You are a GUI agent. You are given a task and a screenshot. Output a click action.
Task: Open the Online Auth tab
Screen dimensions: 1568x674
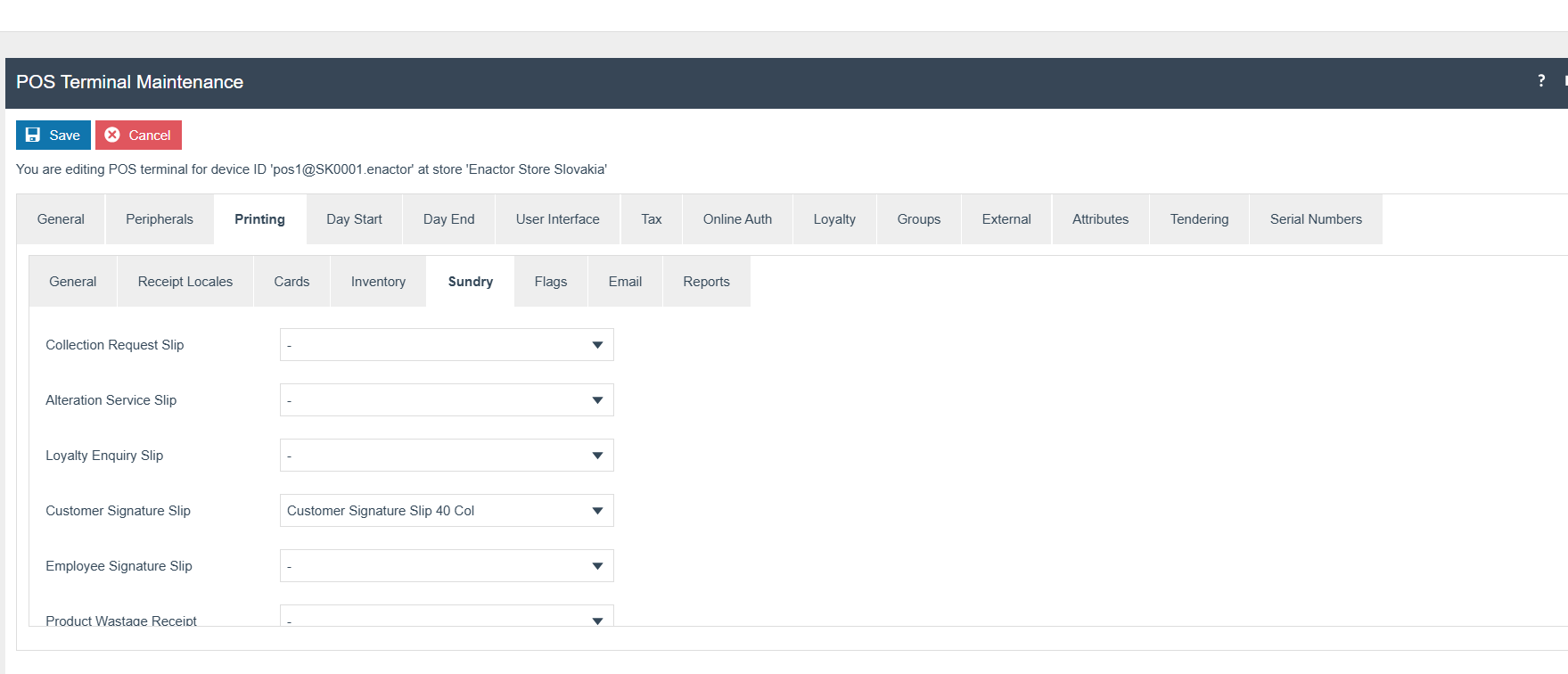(x=737, y=219)
